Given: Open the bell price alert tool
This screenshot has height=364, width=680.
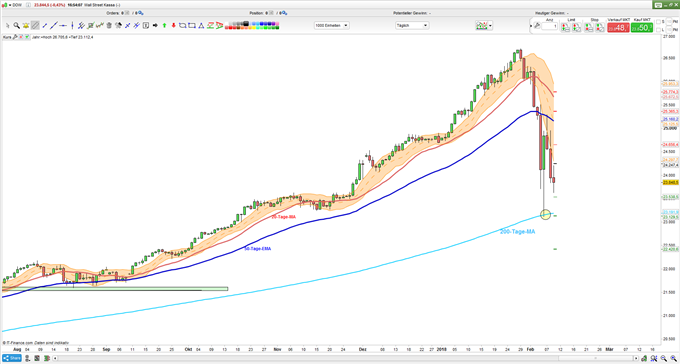Looking at the screenshot, I should pyautogui.click(x=26, y=25).
